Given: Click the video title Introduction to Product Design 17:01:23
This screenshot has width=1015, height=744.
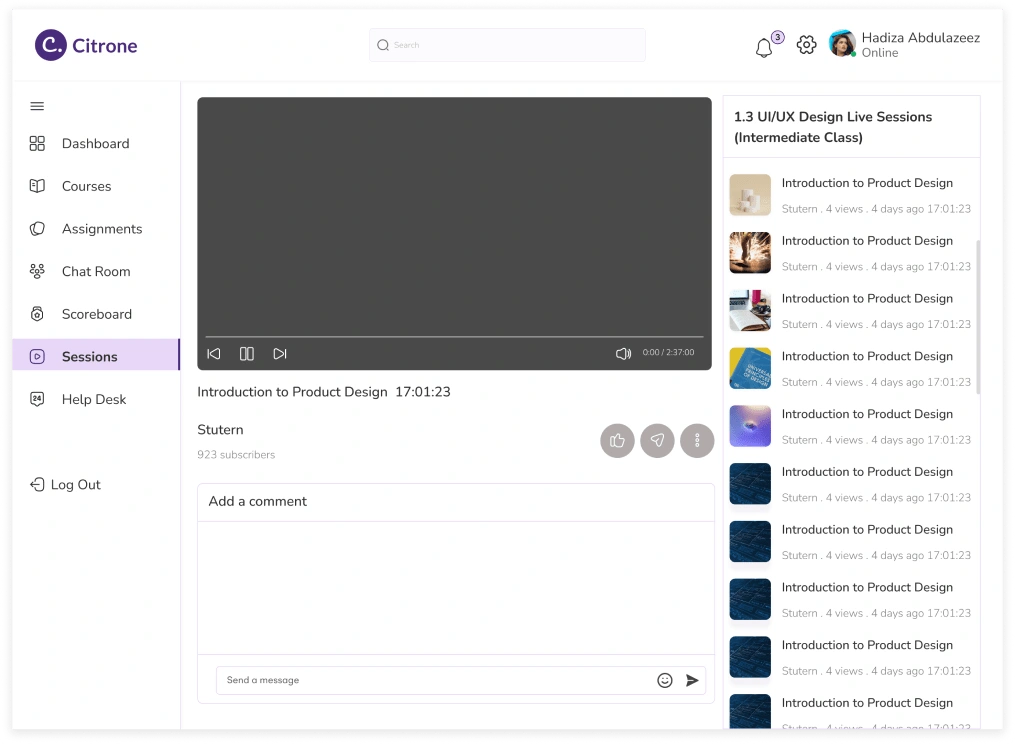Looking at the screenshot, I should pyautogui.click(x=324, y=392).
